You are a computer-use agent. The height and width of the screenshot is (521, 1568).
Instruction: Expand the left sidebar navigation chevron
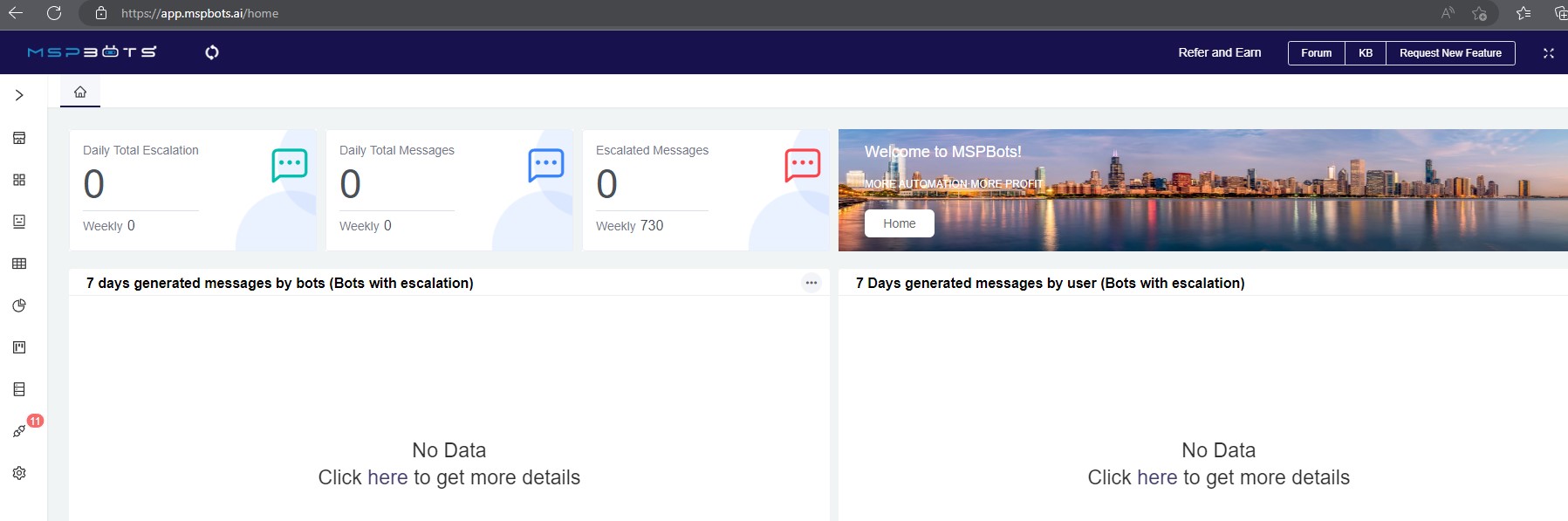click(19, 95)
